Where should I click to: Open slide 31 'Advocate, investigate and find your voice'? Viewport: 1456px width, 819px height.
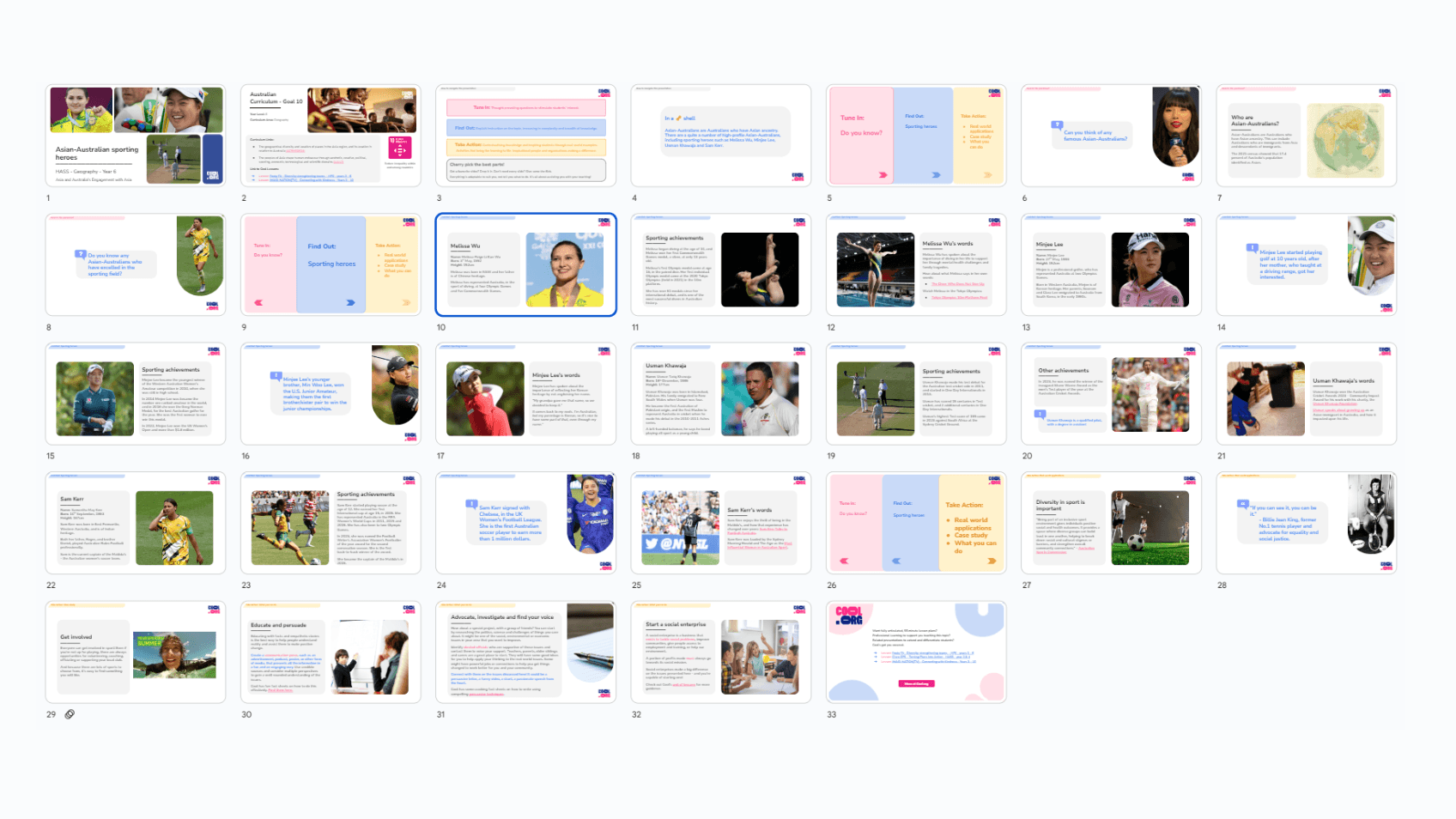(x=525, y=652)
